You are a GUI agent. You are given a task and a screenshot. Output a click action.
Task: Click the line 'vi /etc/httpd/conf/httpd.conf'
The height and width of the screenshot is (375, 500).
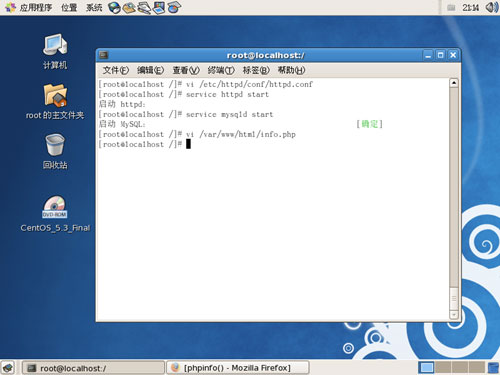(x=249, y=84)
